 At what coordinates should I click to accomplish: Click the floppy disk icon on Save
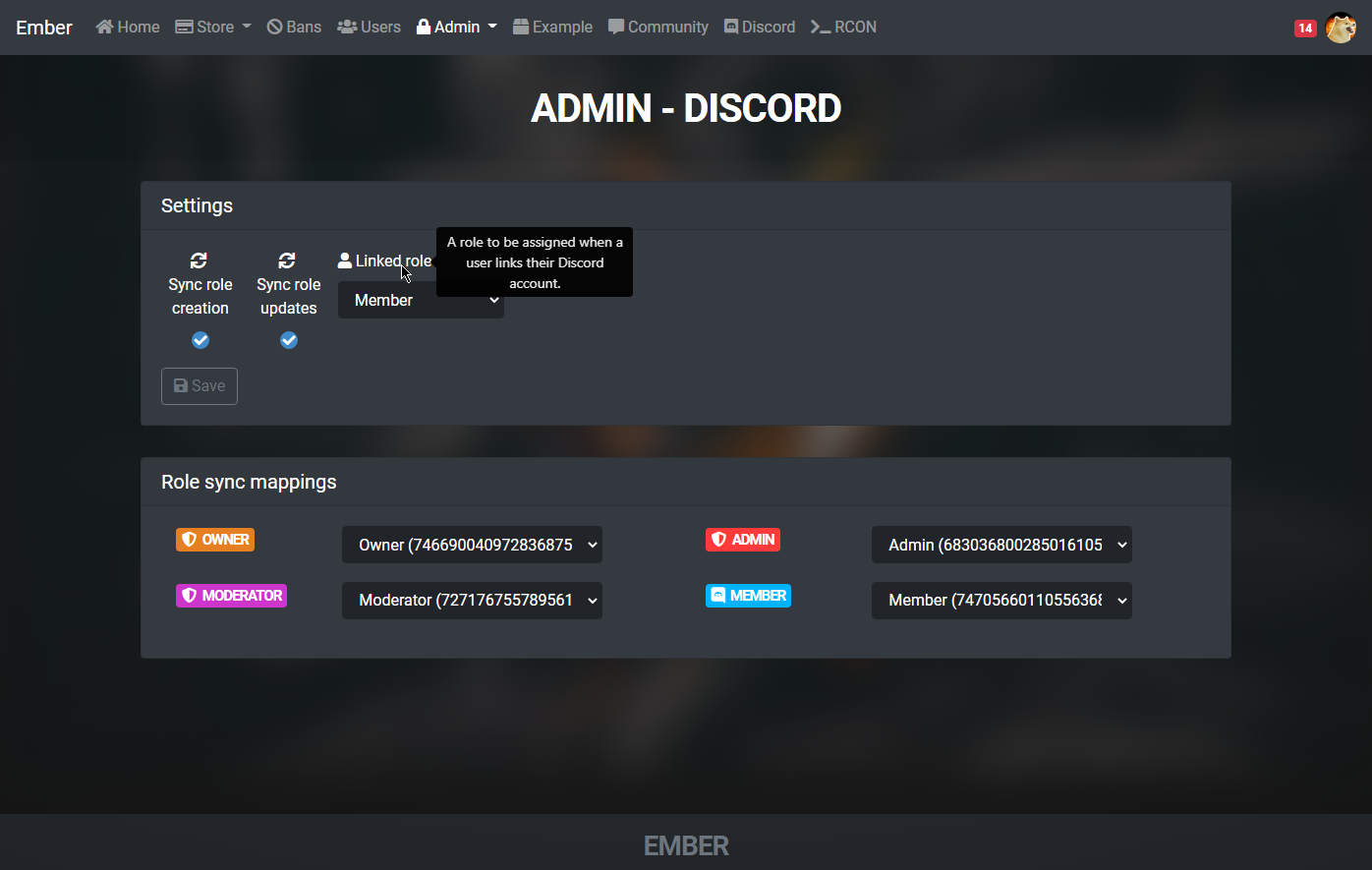(x=181, y=385)
